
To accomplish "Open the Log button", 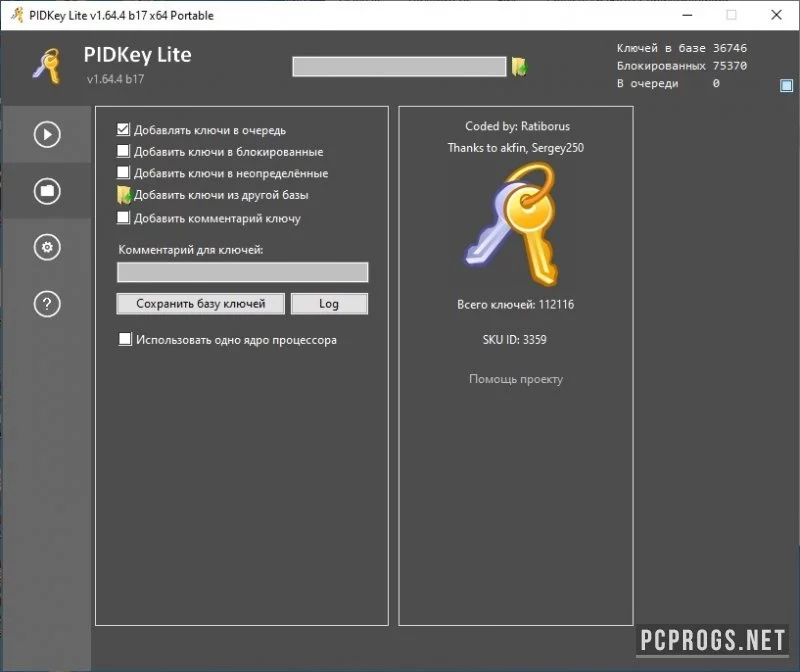I will (x=329, y=304).
